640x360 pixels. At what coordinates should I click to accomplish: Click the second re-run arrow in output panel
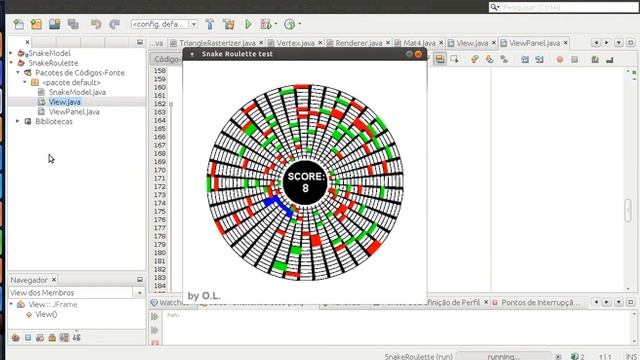[155, 330]
